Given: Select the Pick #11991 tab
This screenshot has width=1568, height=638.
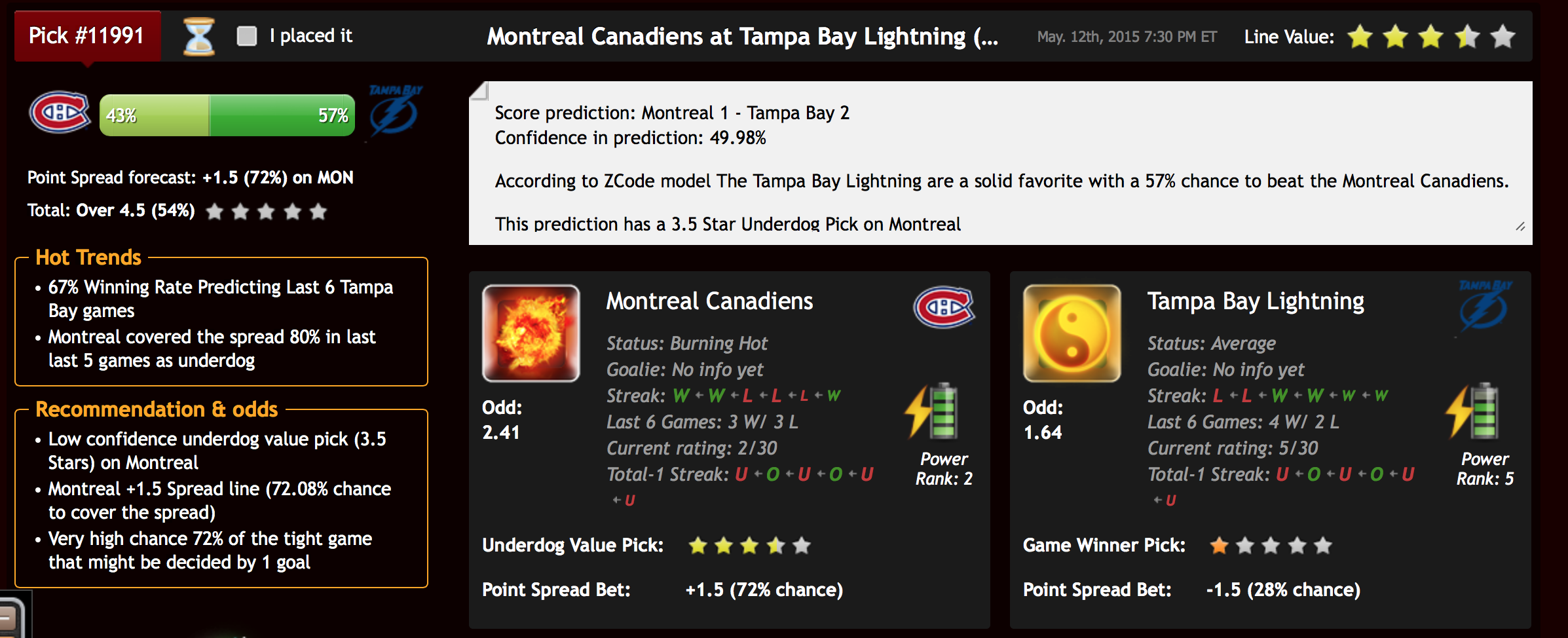Looking at the screenshot, I should pyautogui.click(x=87, y=36).
